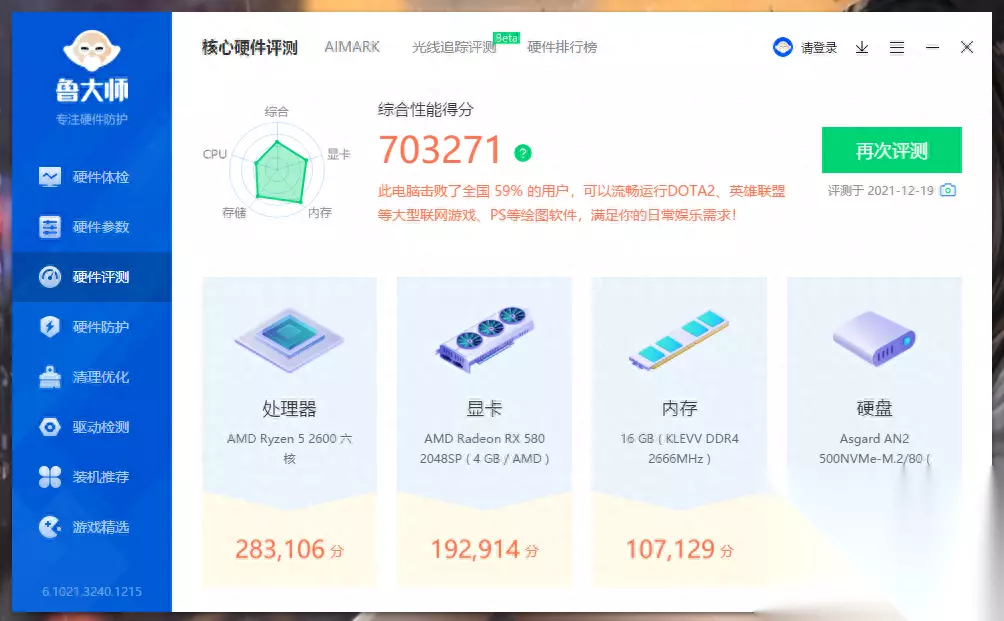Click the version number 6.1021.3240.1215
This screenshot has width=1004, height=621.
pos(92,592)
